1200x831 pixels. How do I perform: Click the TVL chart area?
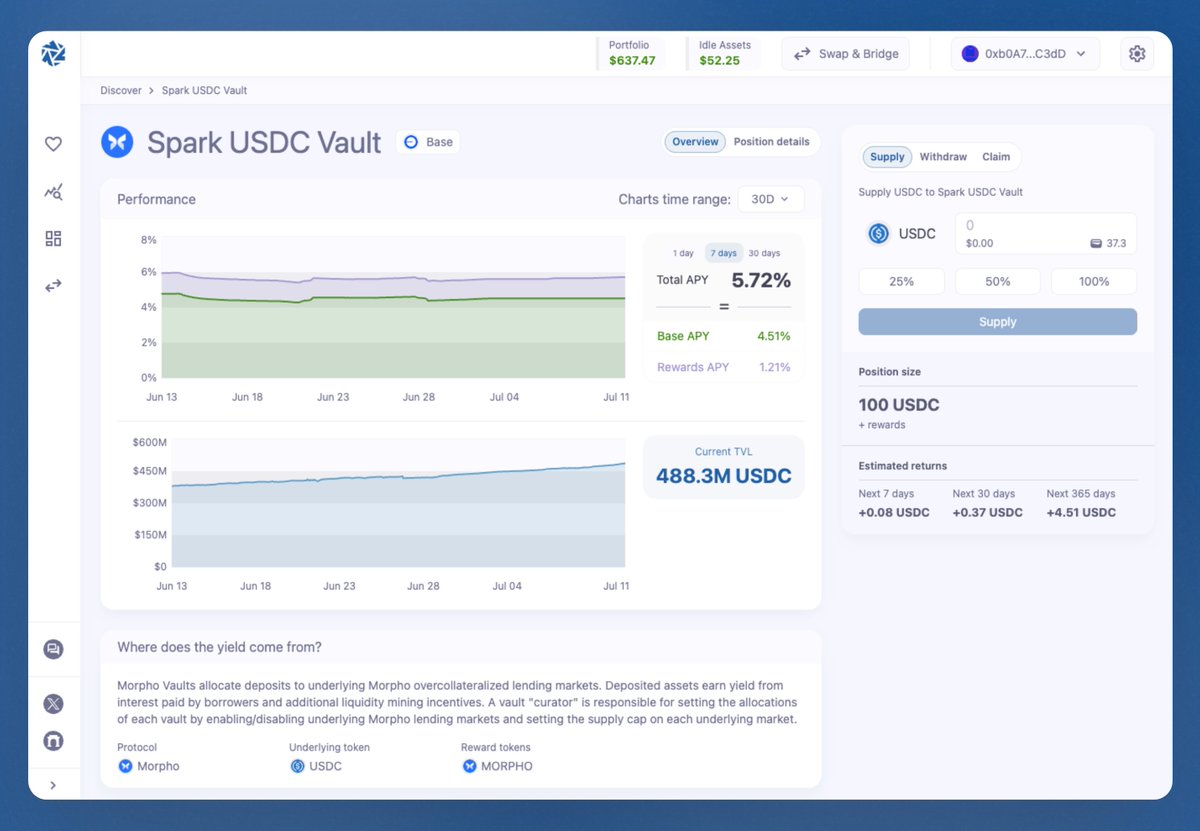point(398,503)
